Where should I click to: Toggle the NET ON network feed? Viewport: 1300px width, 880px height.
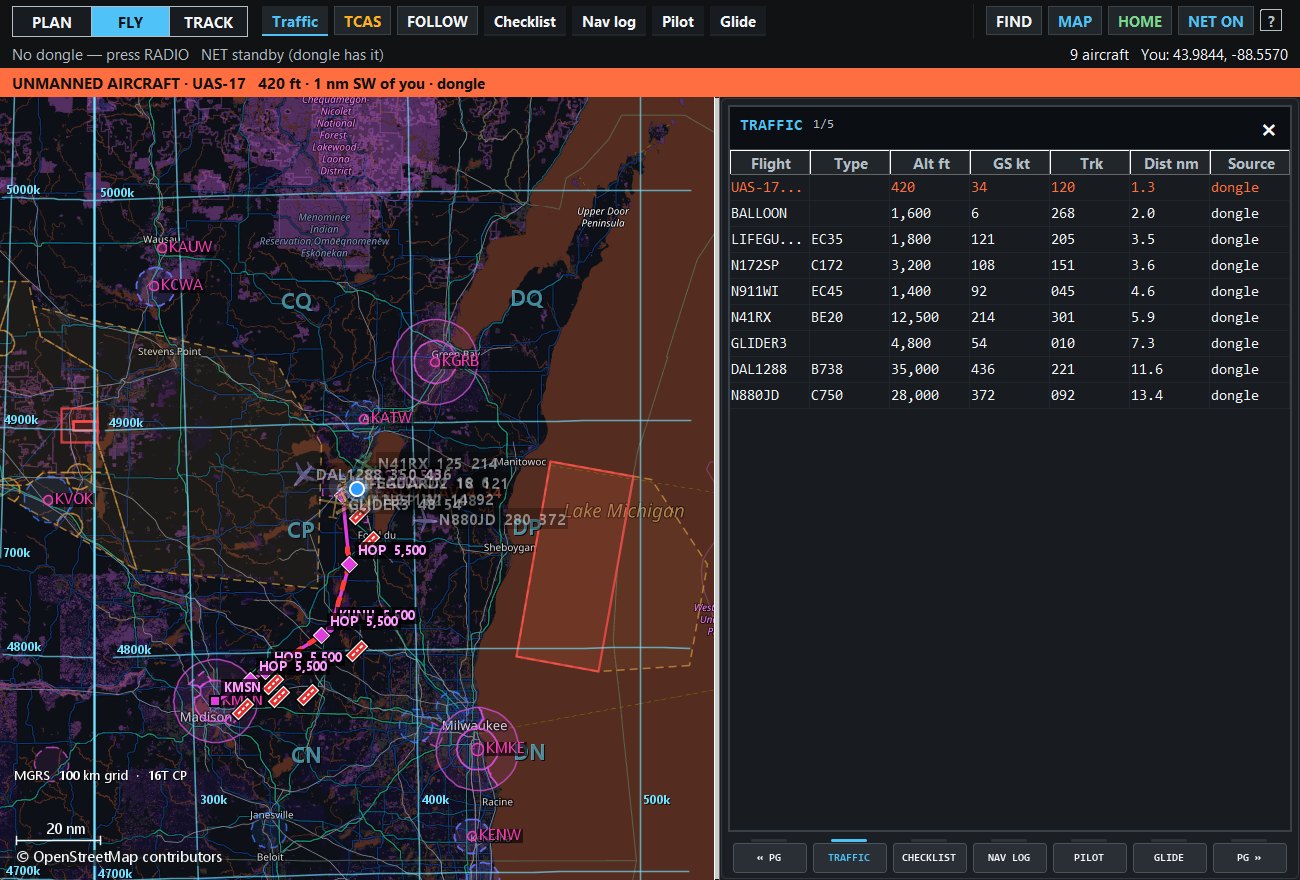click(x=1216, y=21)
